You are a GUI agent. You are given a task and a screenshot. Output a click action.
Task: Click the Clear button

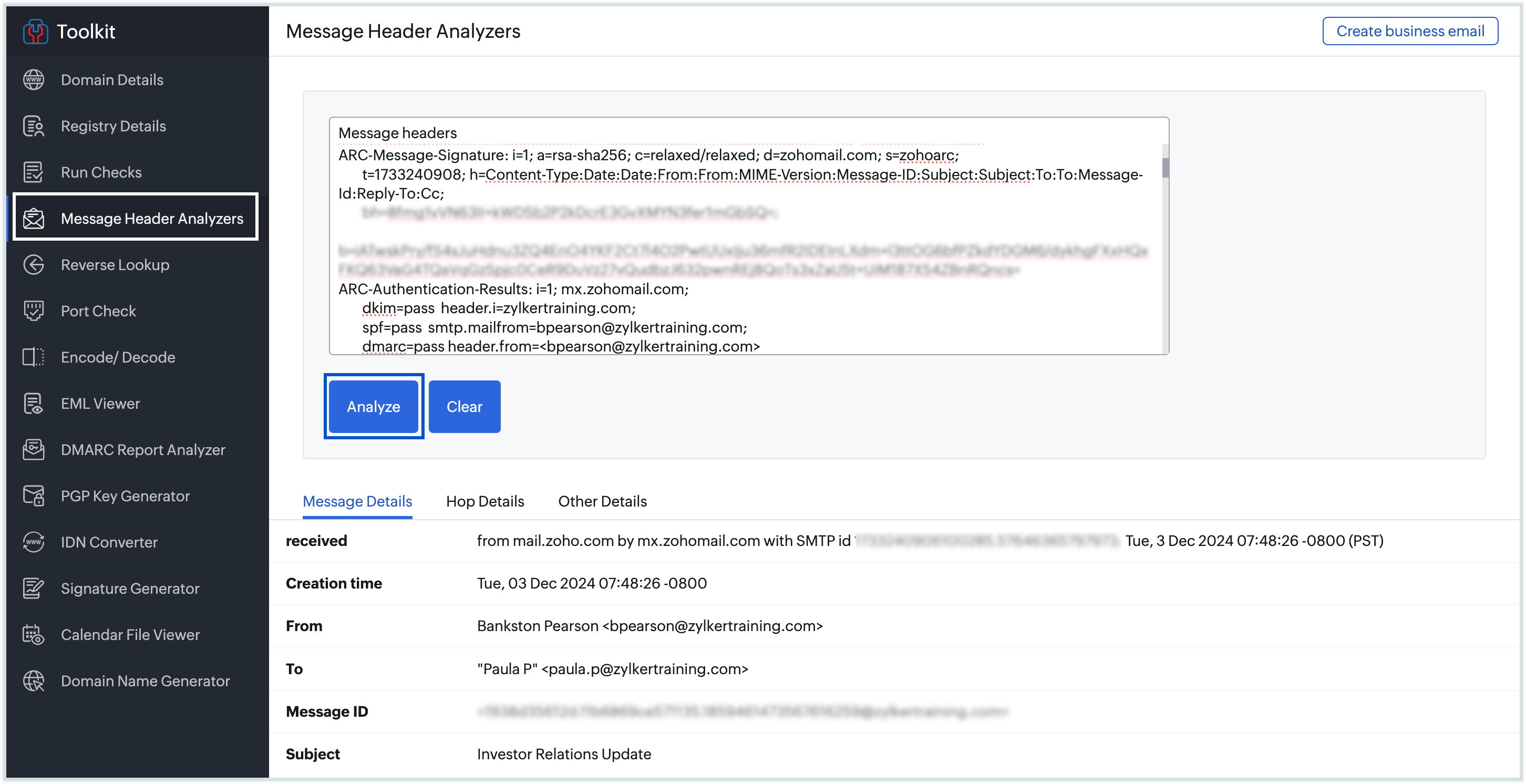tap(464, 407)
